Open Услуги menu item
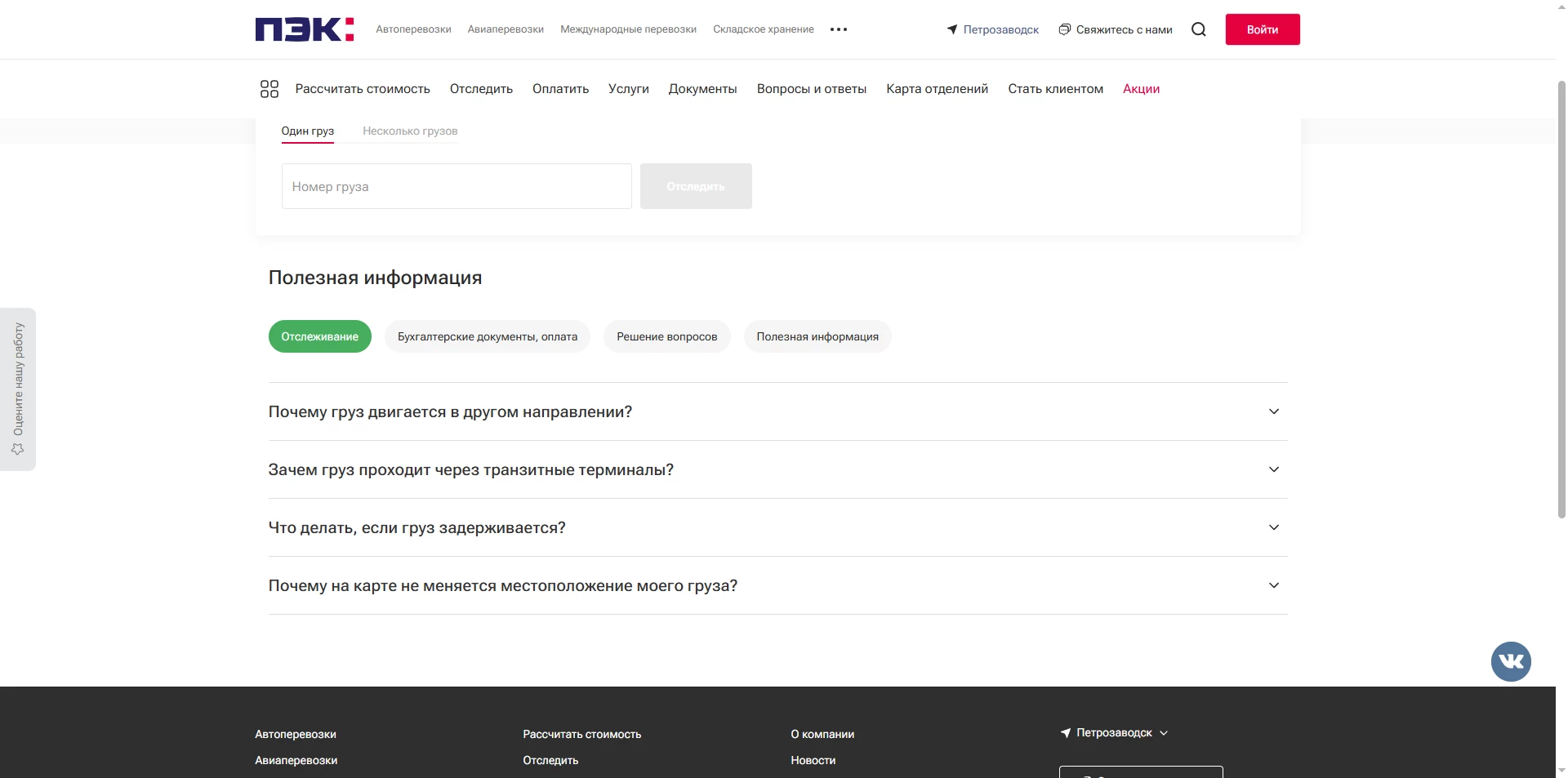Screen dimensions: 1568x778 coord(629,89)
